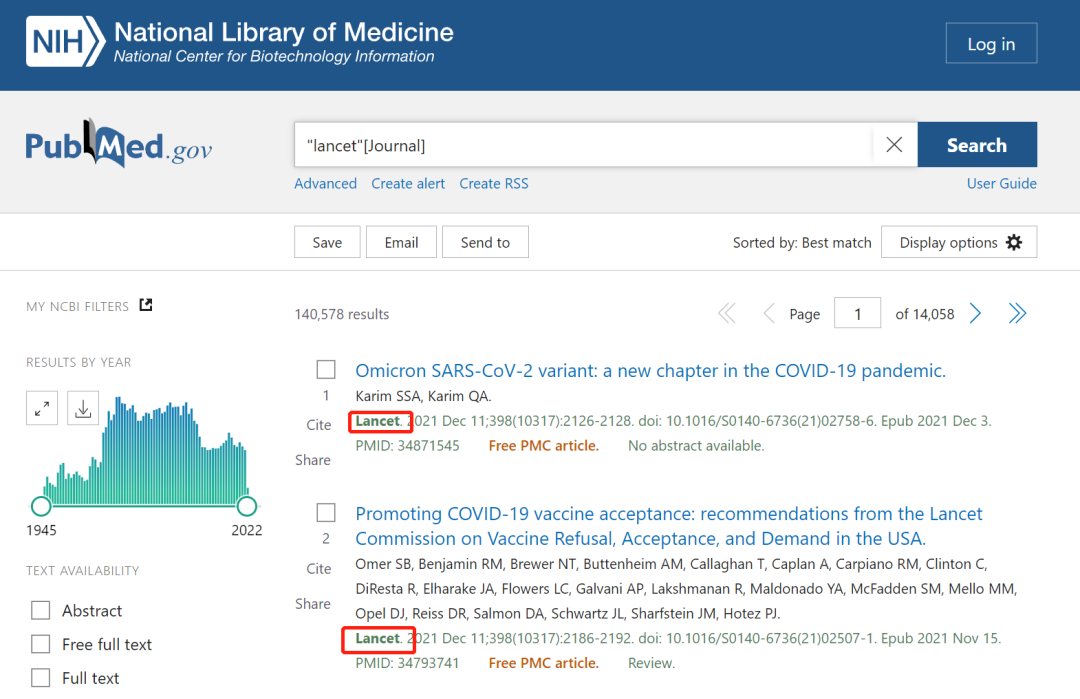Screen dimensions: 1080x699
Task: Click the expand icon on the year histogram
Action: click(x=41, y=408)
